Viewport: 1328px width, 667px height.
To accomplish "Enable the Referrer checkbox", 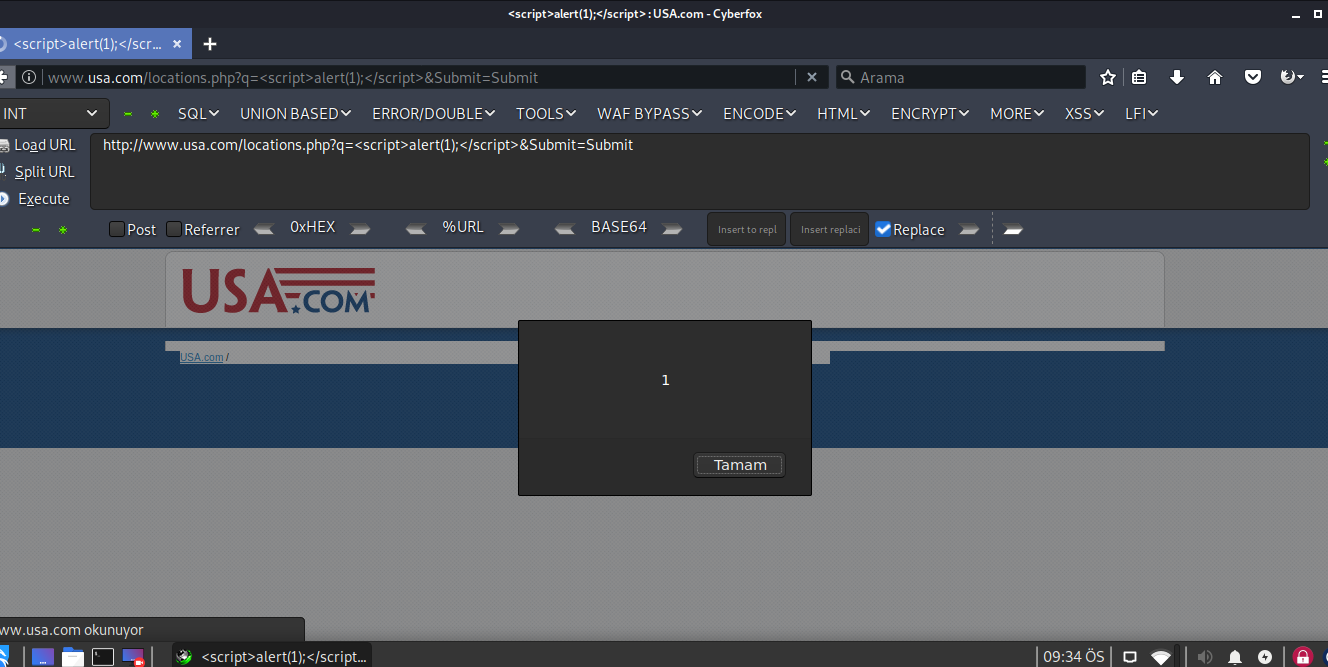I will [x=174, y=229].
